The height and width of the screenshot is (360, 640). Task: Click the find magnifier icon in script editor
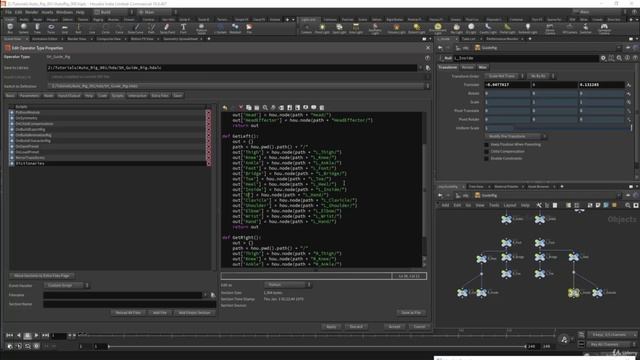[265, 108]
